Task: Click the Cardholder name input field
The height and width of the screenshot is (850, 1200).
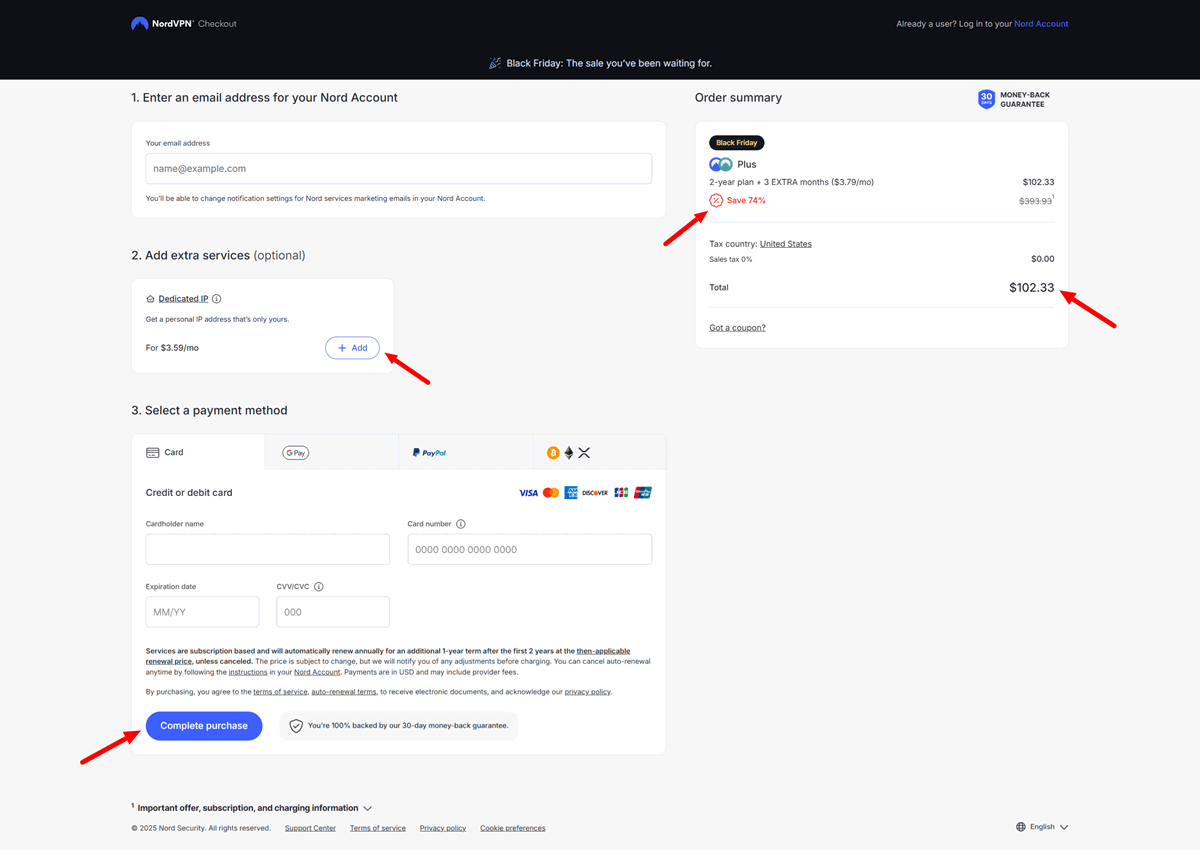Action: click(x=267, y=549)
